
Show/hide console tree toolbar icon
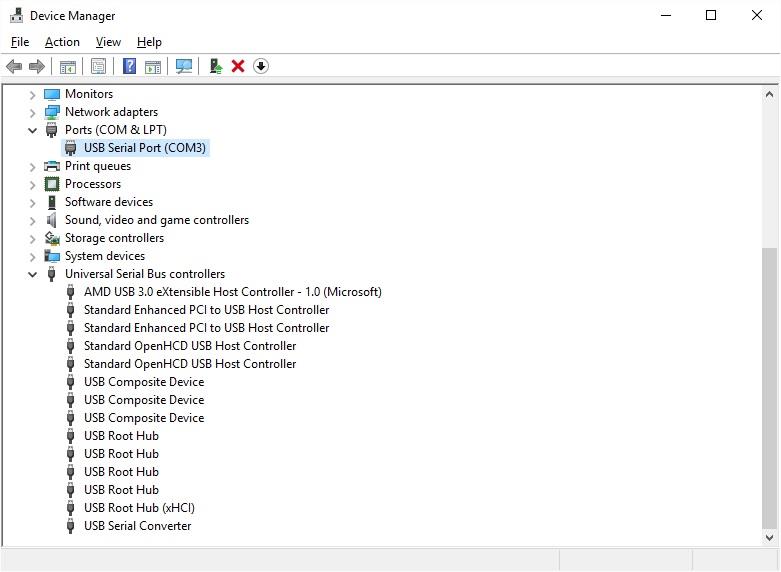coord(68,66)
